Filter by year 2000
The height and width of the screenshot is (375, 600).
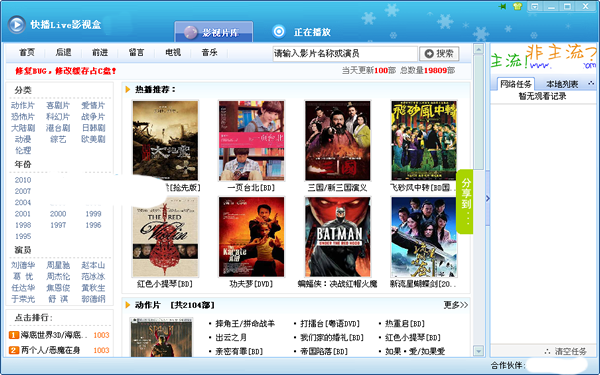(58, 214)
